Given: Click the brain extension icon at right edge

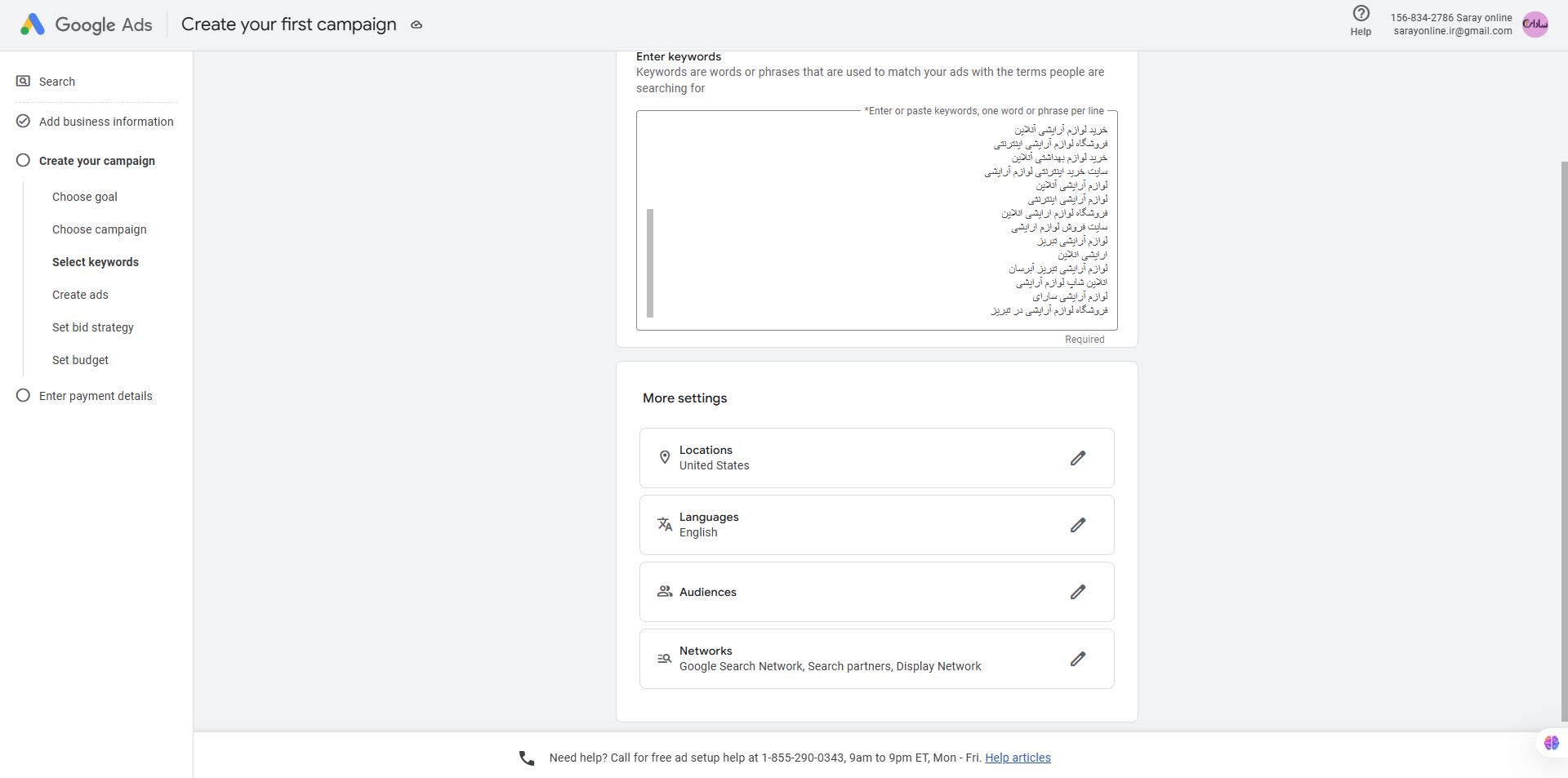Looking at the screenshot, I should (1551, 743).
